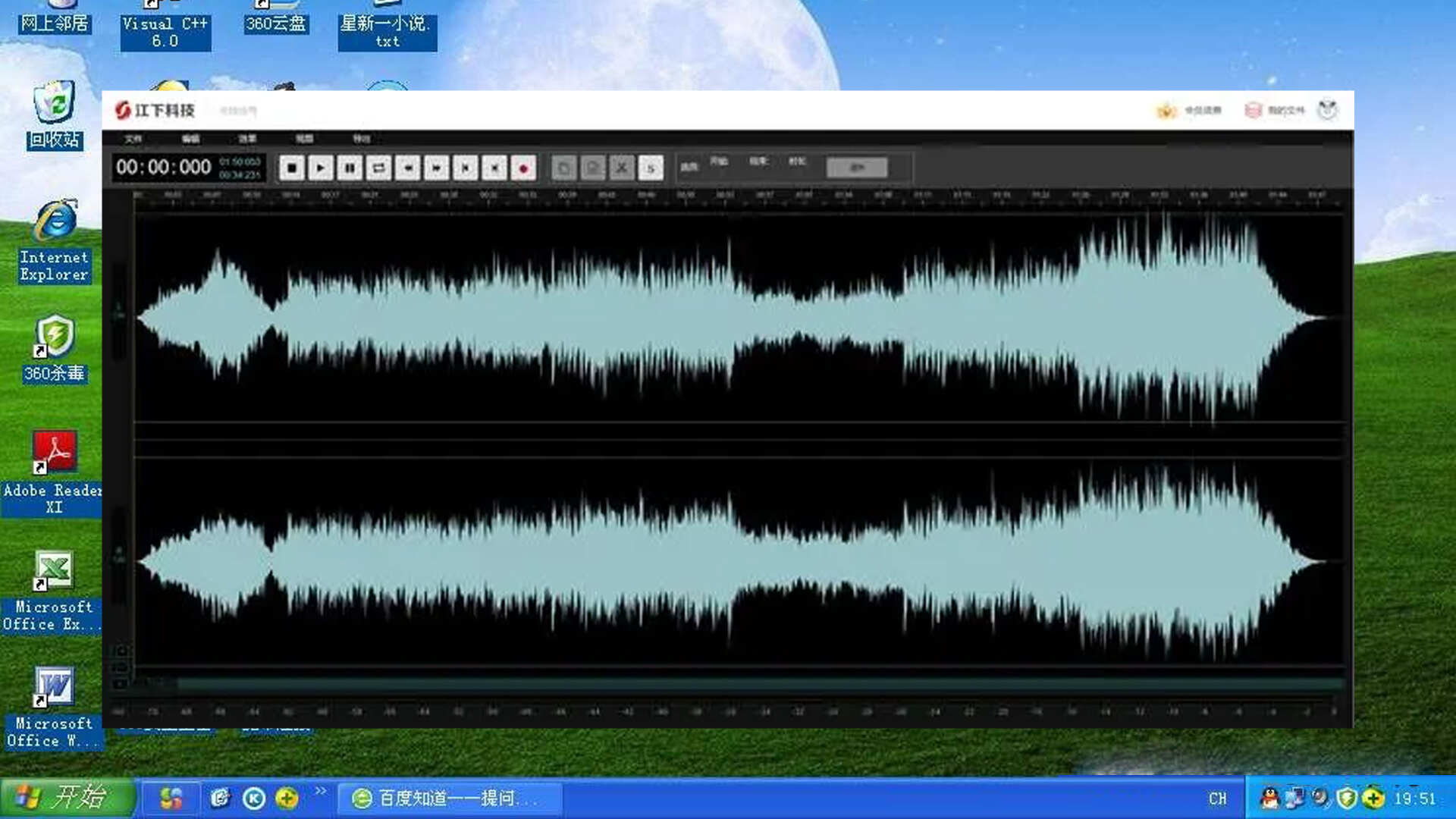Open the fifth menu in the editor menu bar
Viewport: 1456px width, 819px height.
[x=361, y=139]
